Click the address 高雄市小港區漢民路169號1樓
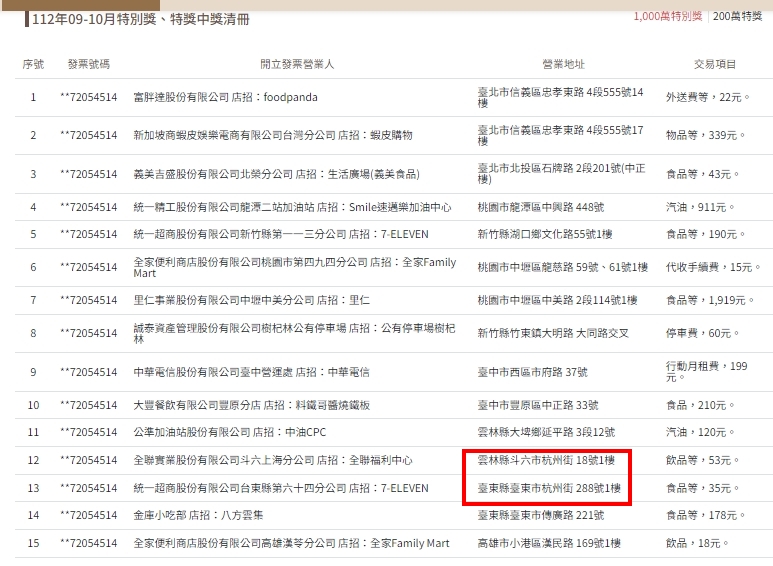 point(549,543)
